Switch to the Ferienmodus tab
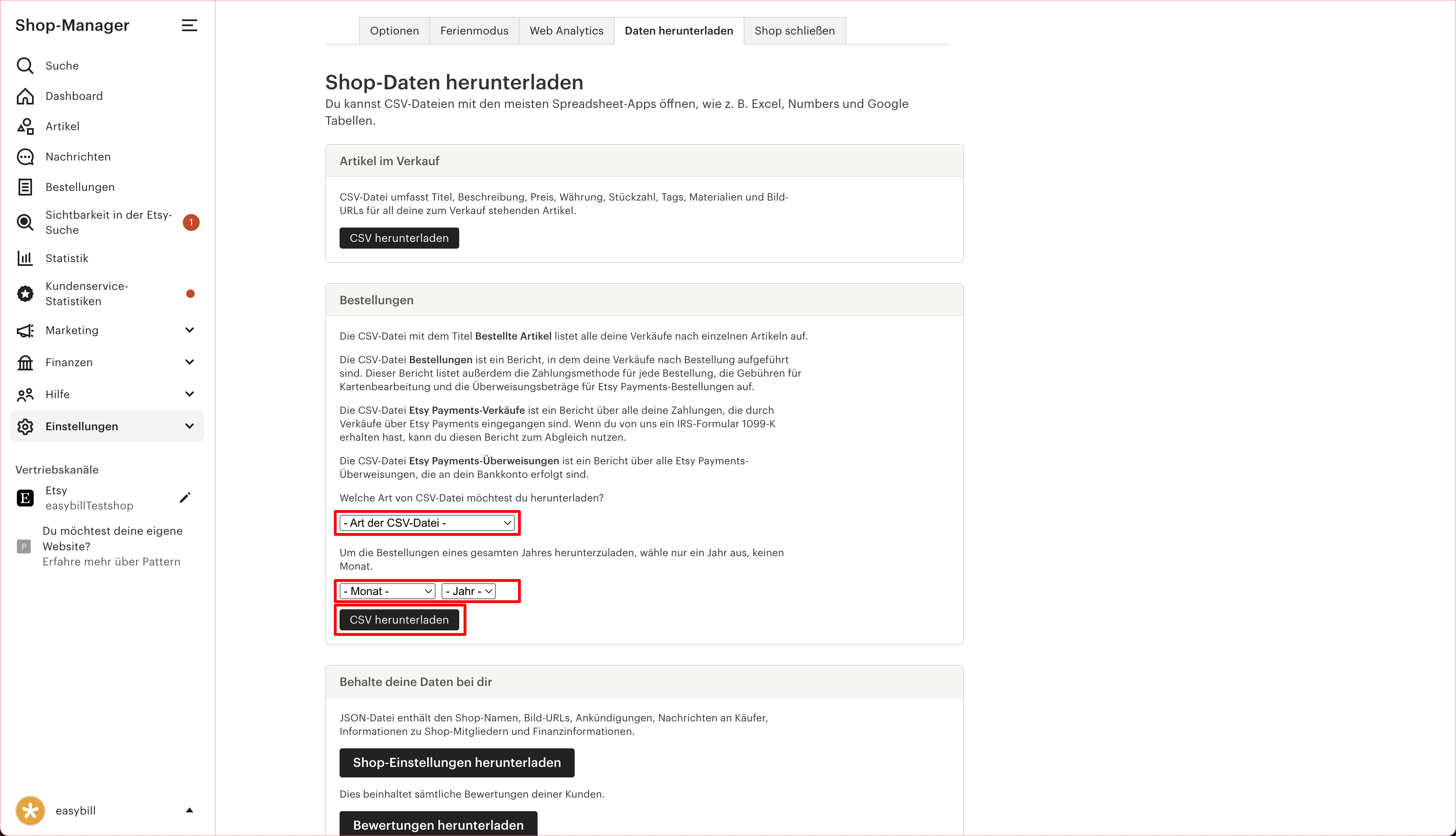 point(474,31)
